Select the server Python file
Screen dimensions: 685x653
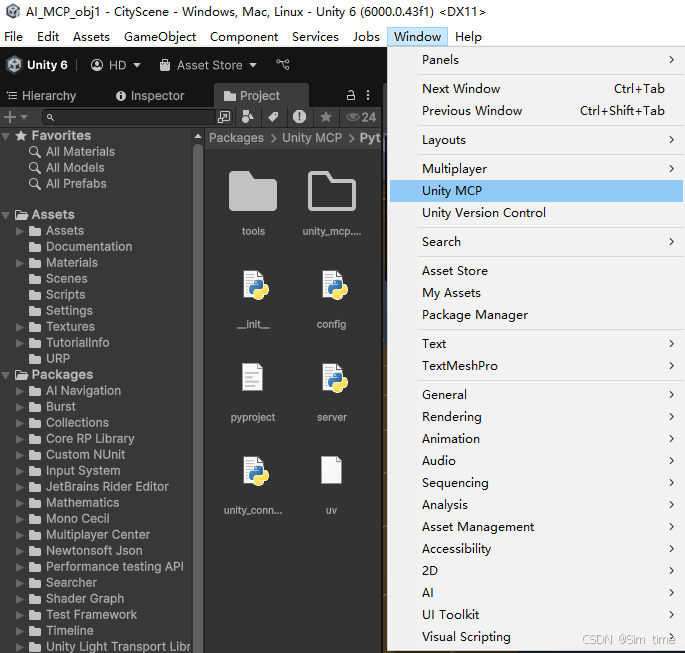click(334, 378)
